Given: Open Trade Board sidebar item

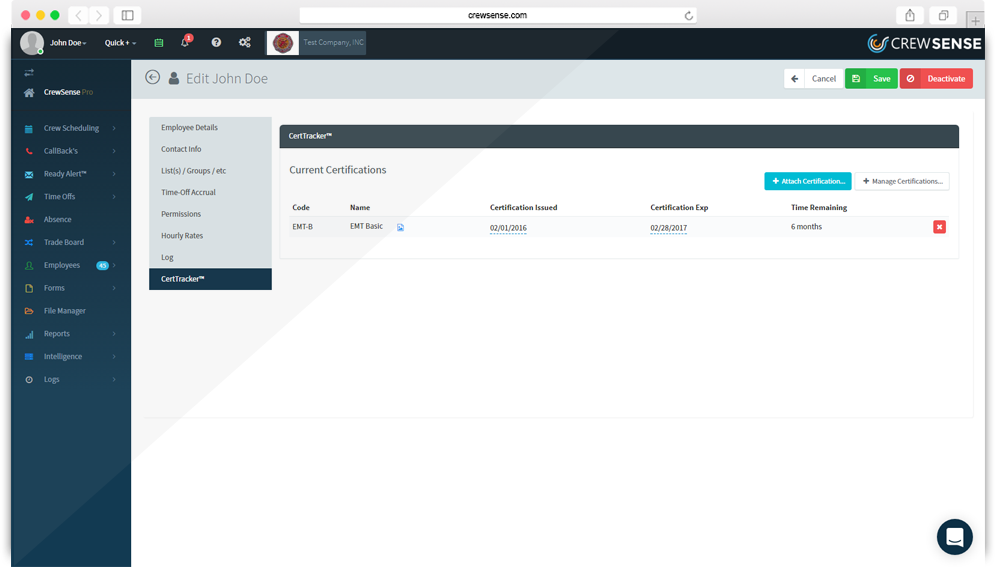Looking at the screenshot, I should [63, 242].
